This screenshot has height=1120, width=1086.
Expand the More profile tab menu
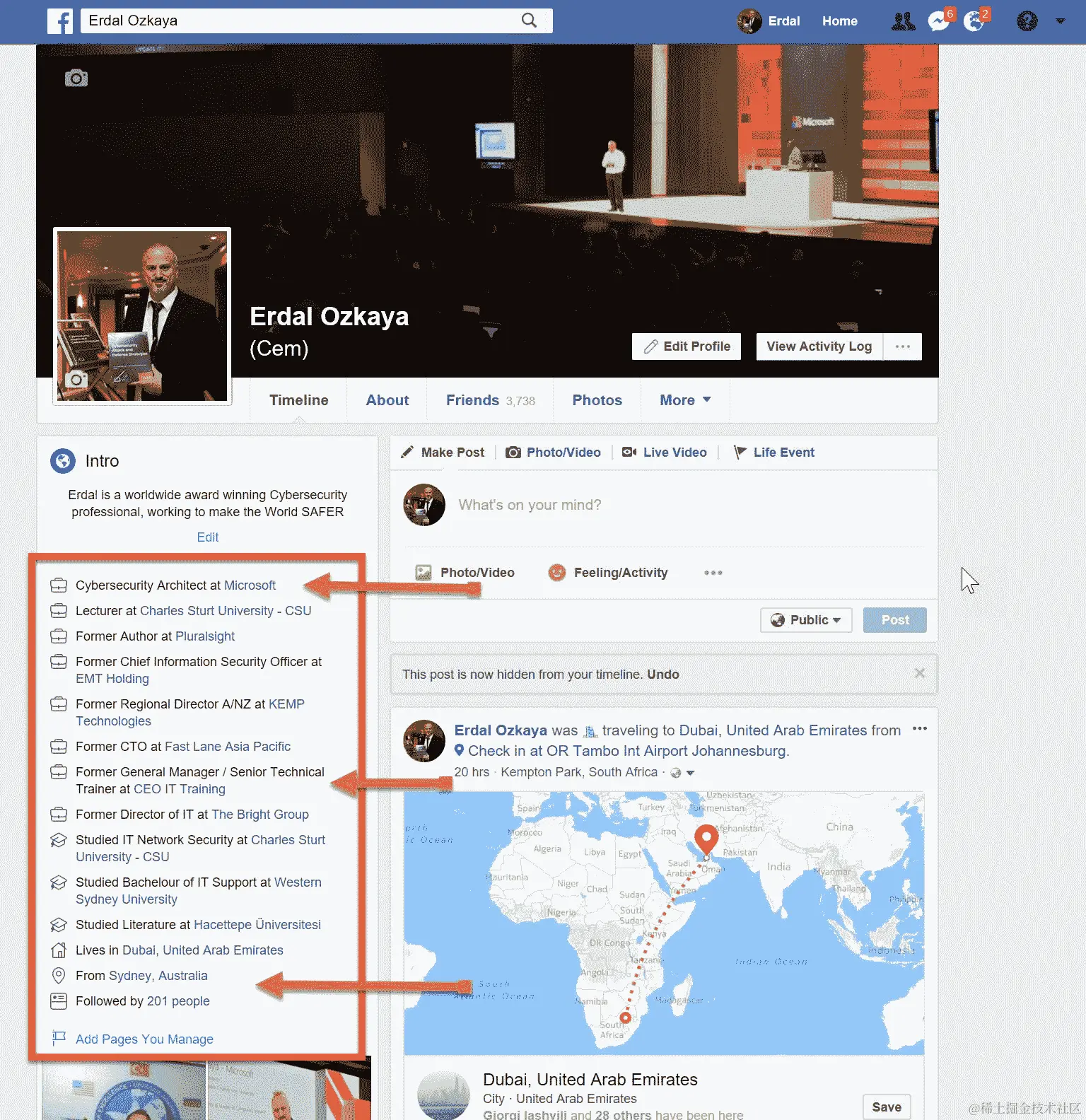point(685,400)
